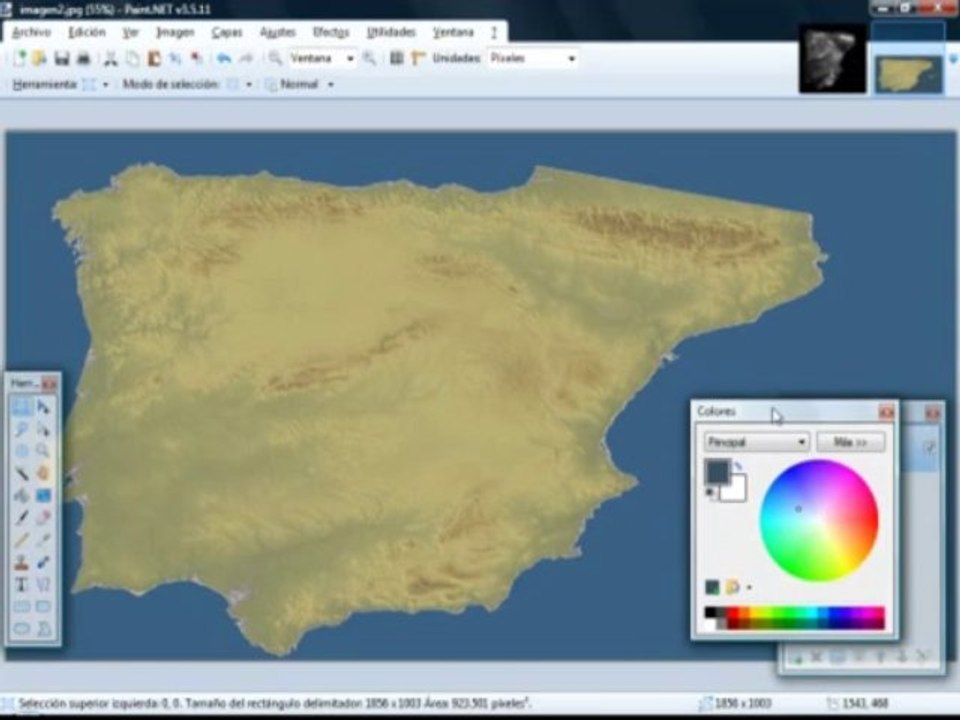The image size is (960, 720).
Task: Toggle the pixel grid display
Action: pos(397,58)
